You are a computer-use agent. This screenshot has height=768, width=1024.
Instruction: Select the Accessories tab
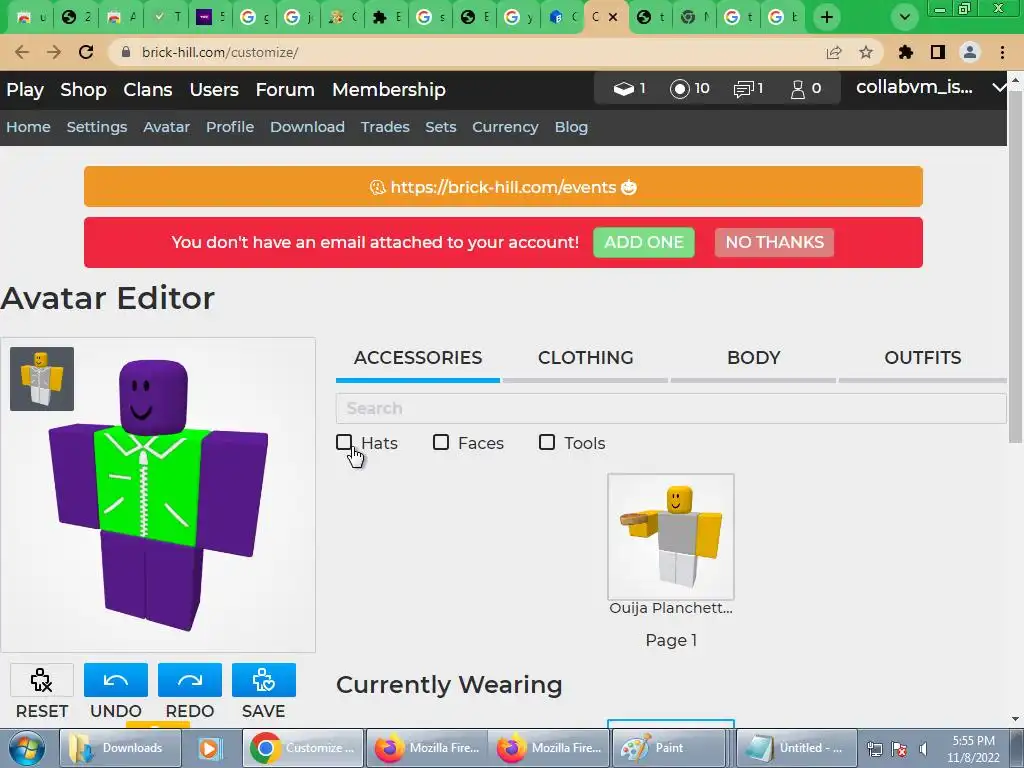point(418,358)
